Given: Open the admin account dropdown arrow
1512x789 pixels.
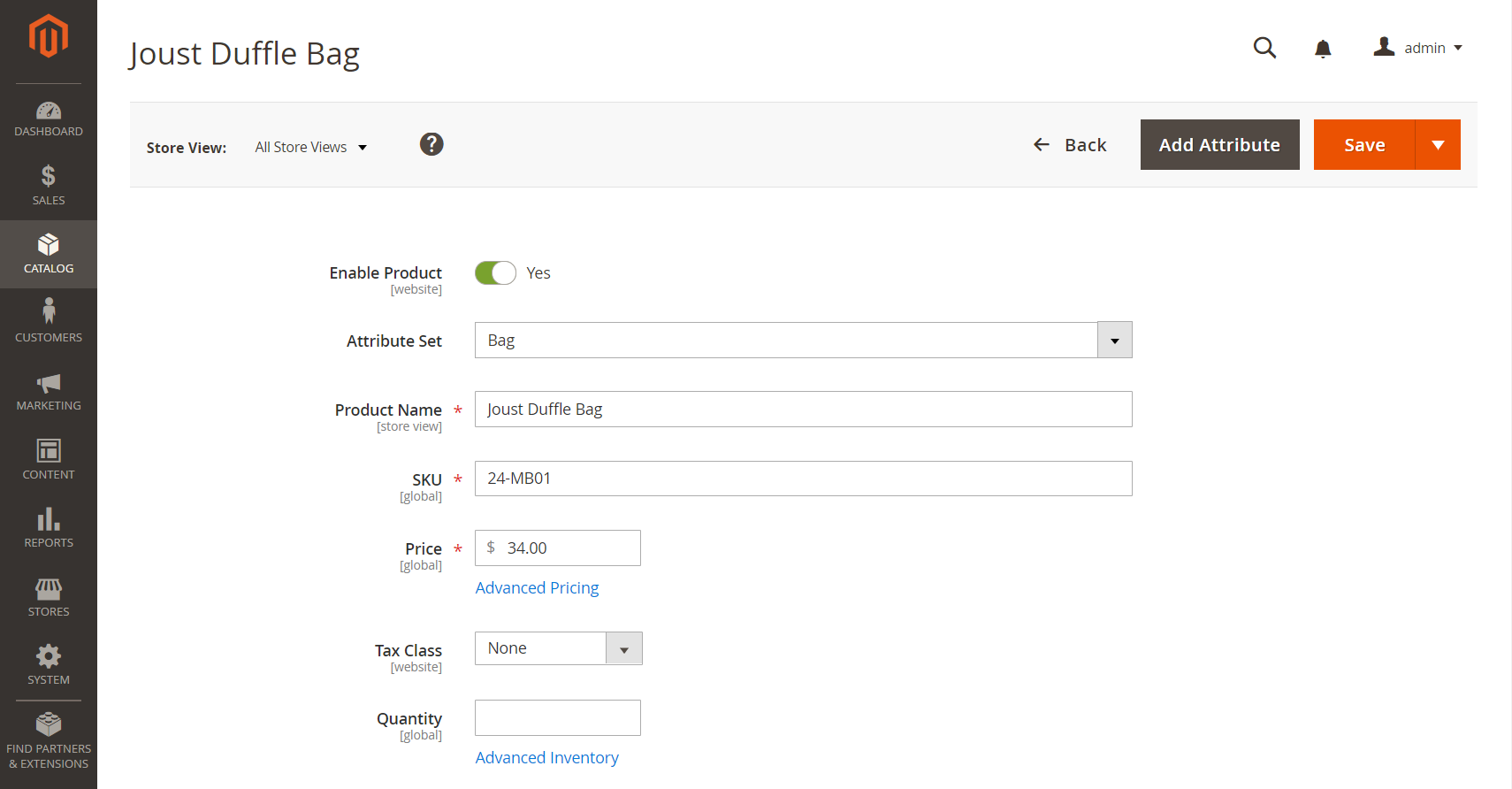Looking at the screenshot, I should coord(1458,48).
